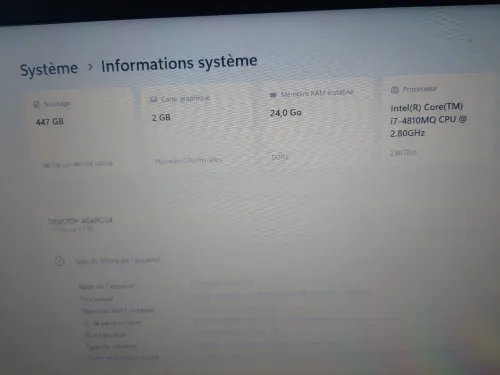
Task: Click the Informations système page title
Action: tap(179, 63)
